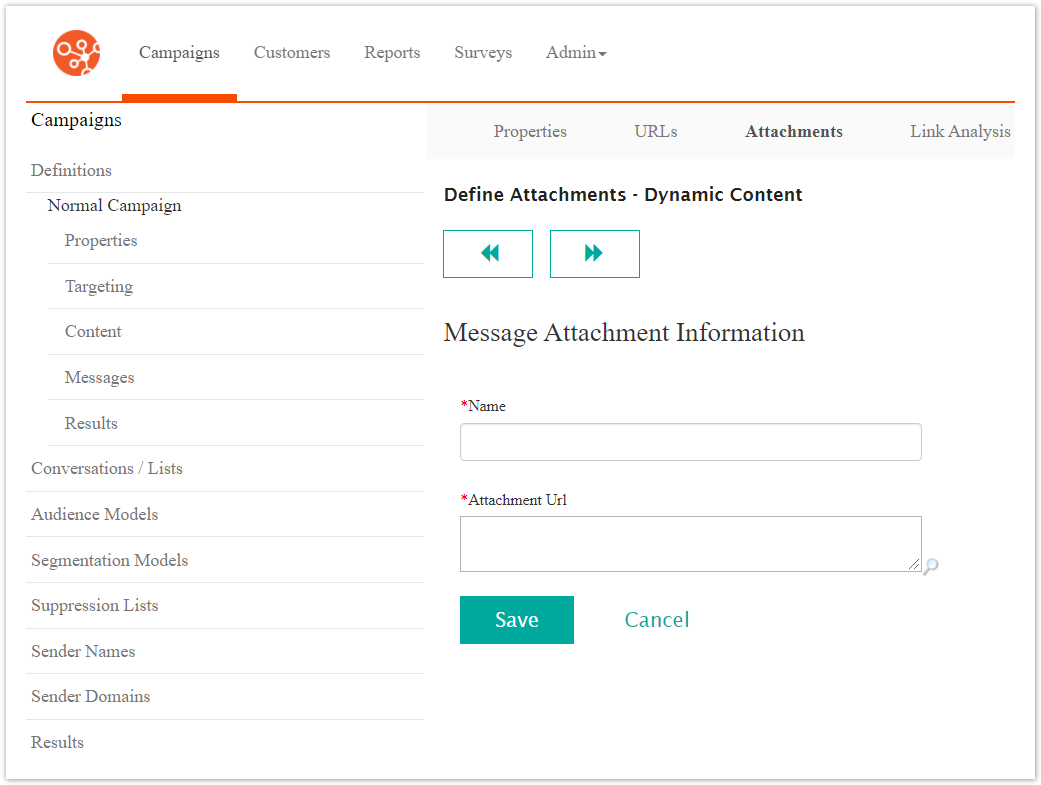Image resolution: width=1041 pixels, height=785 pixels.
Task: Click the Cancel link
Action: click(657, 620)
